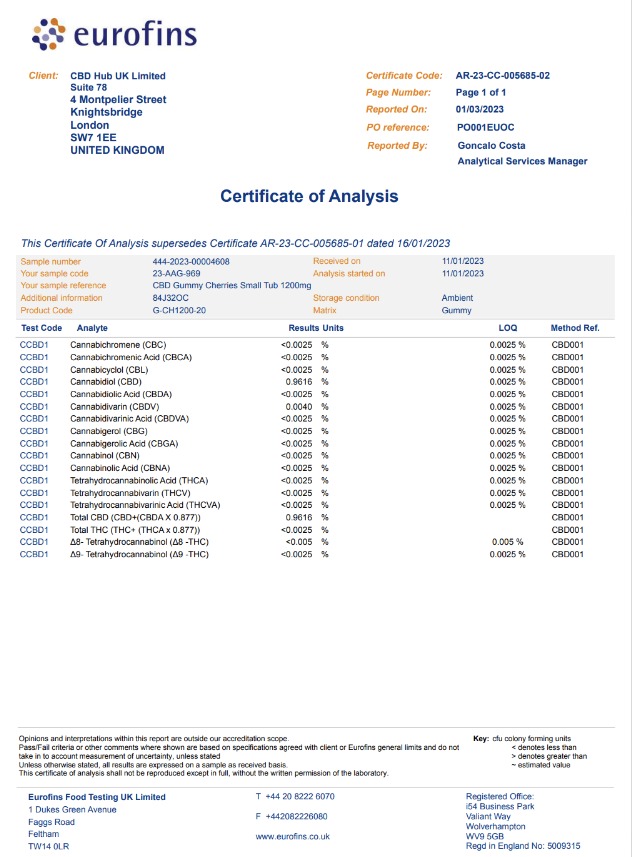Click the telephone number +44 20 8222 6070

[x=295, y=797]
